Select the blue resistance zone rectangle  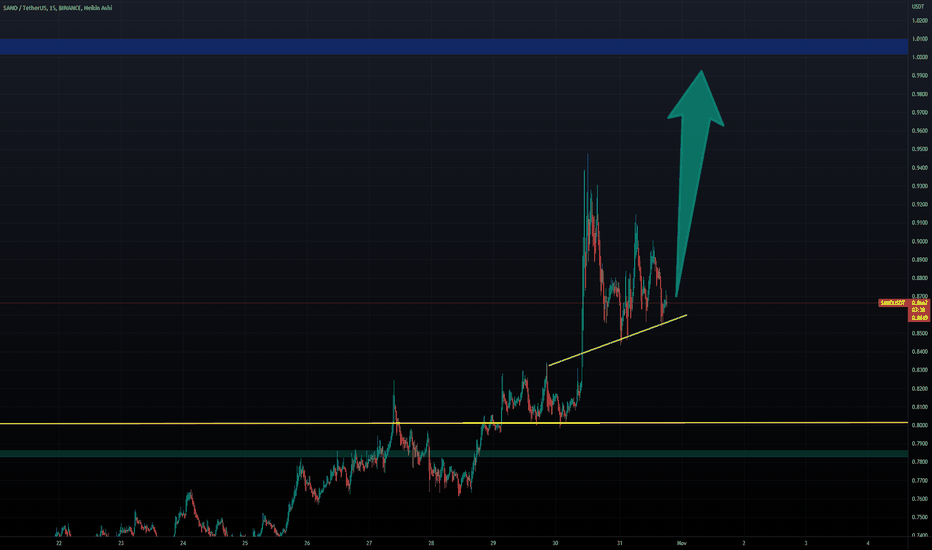pos(454,46)
